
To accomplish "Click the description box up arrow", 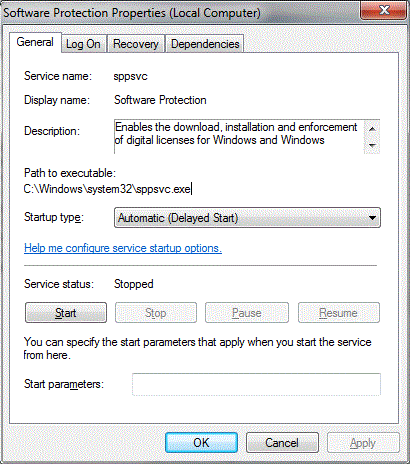I will click(372, 128).
